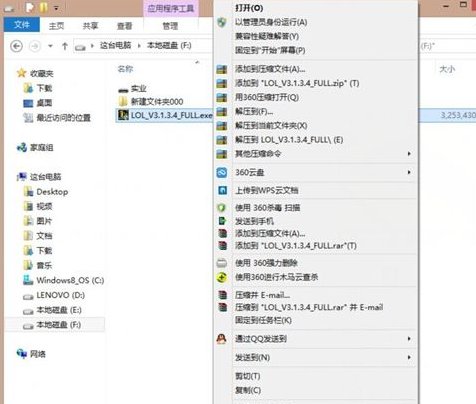Click 本地磁盘 (F:) in the address bar
The height and width of the screenshot is (404, 476).
[x=169, y=45]
